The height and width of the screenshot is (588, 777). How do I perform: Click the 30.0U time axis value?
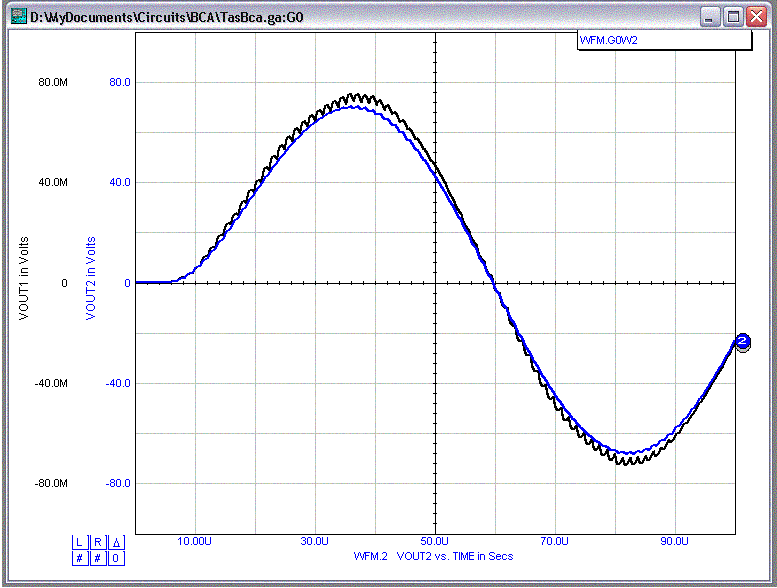[x=315, y=541]
